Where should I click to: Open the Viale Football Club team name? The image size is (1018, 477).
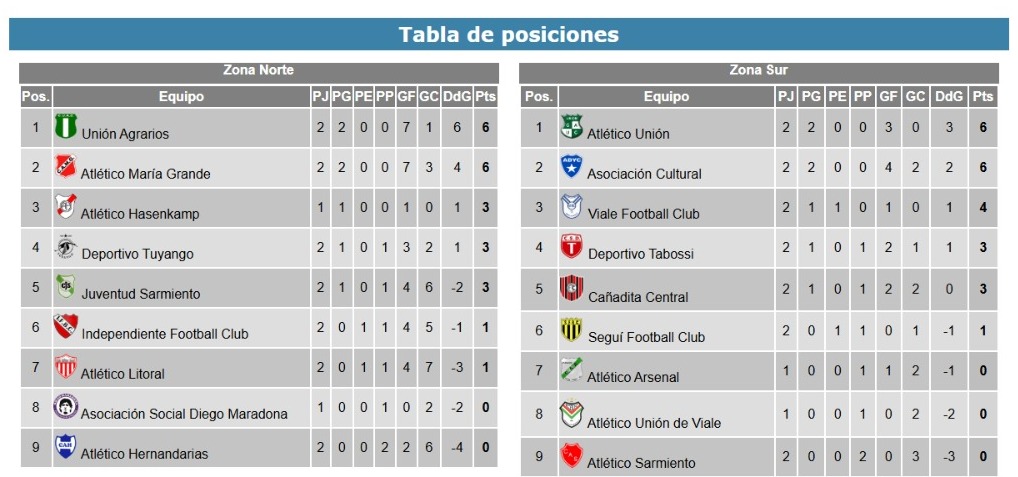point(643,214)
